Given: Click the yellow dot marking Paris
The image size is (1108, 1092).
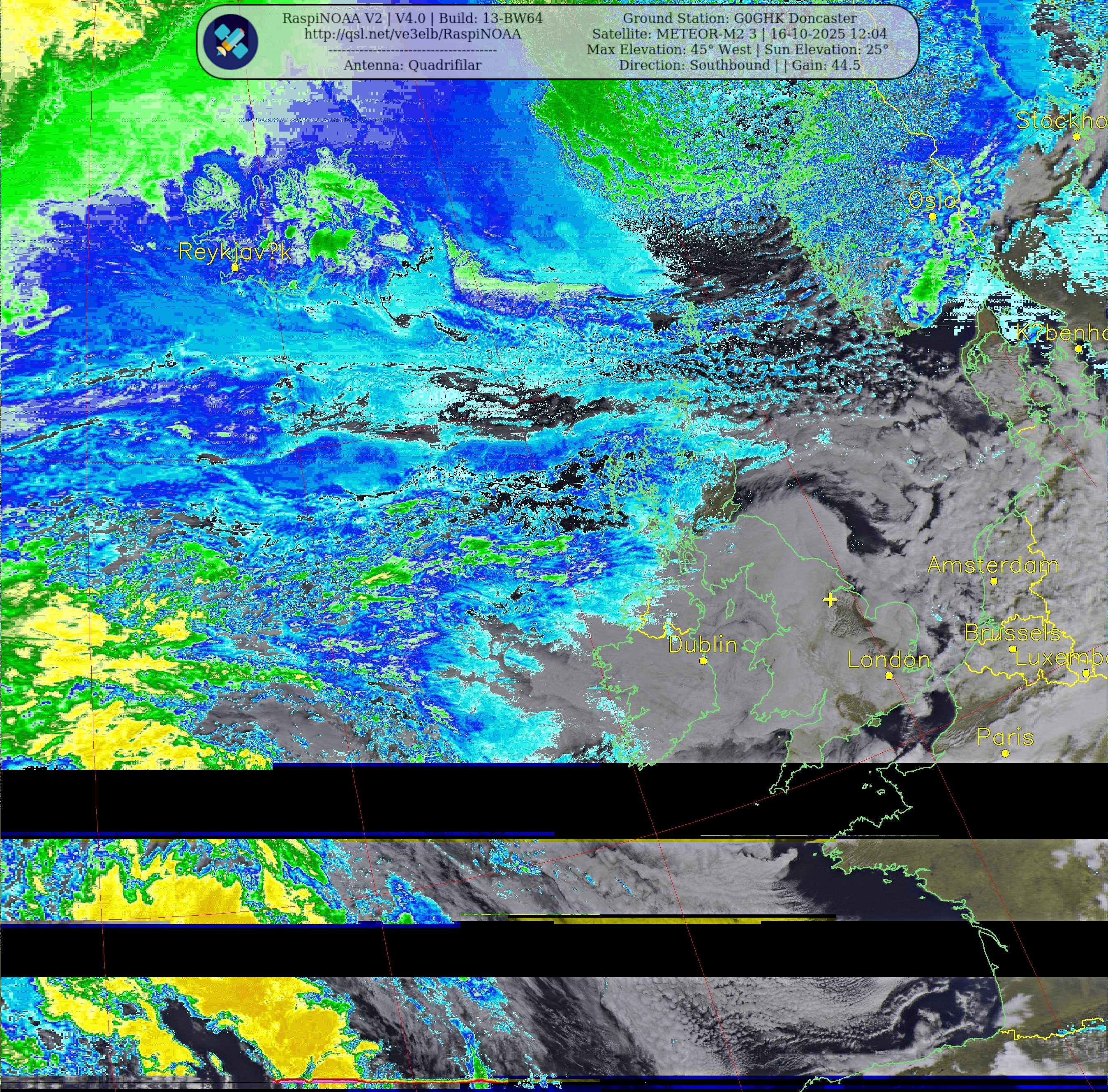Looking at the screenshot, I should tap(1005, 753).
